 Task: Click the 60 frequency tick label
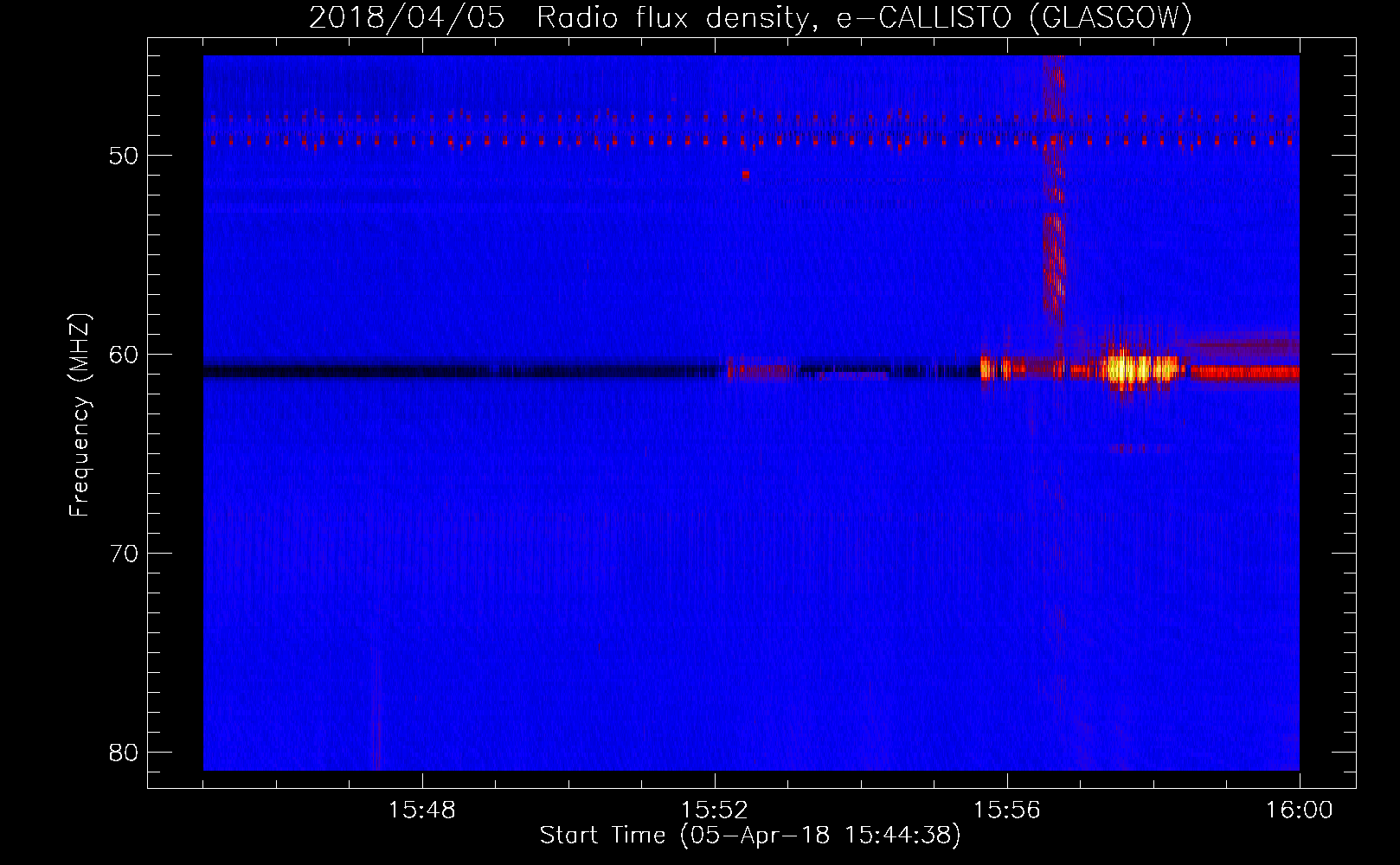(x=124, y=355)
